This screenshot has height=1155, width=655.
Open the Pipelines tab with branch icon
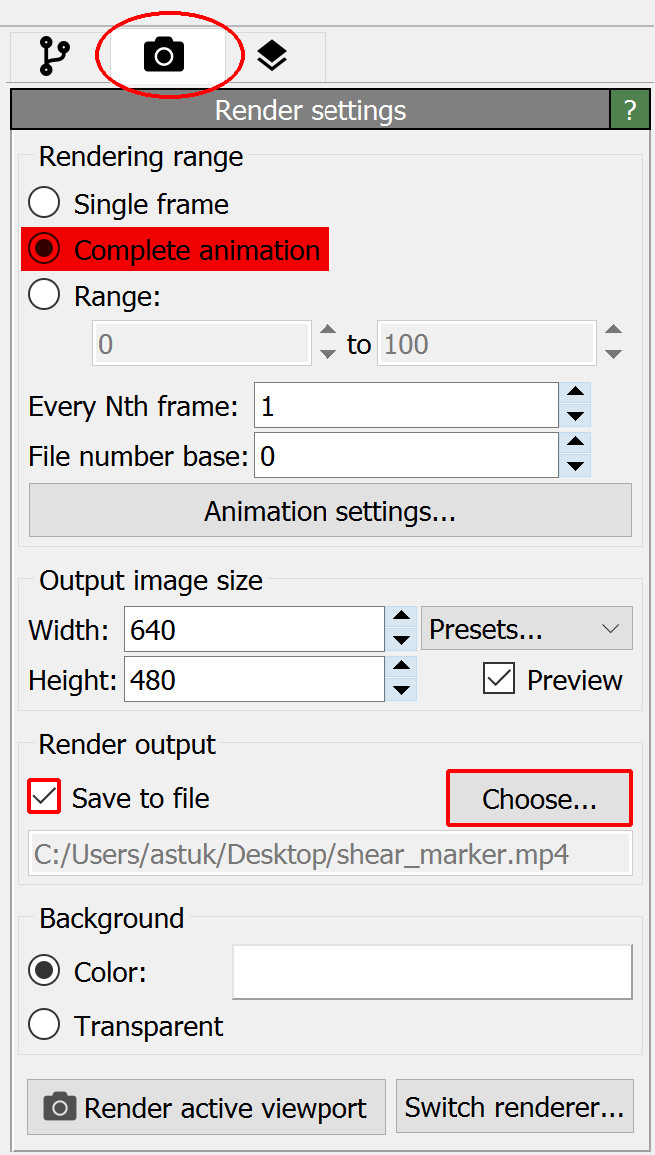[54, 56]
